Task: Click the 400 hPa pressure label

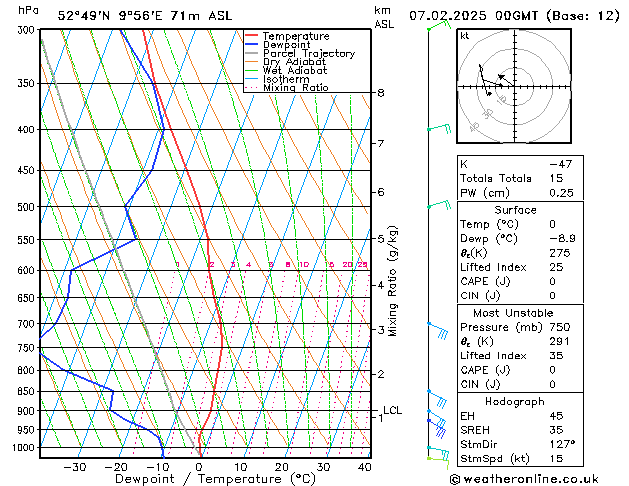Action: pyautogui.click(x=28, y=130)
